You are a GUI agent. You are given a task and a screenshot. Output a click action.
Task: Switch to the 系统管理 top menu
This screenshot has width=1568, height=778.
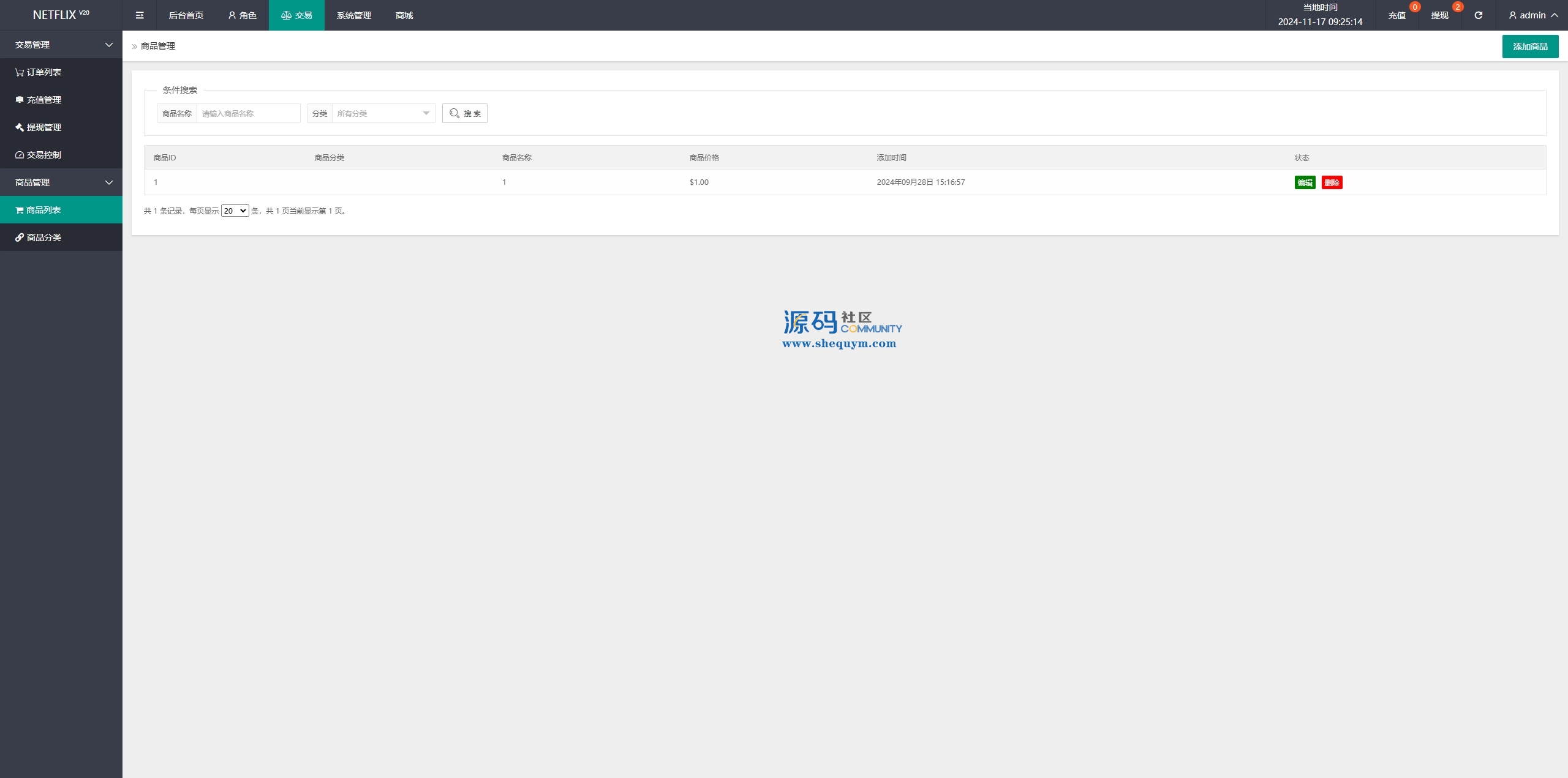[353, 15]
